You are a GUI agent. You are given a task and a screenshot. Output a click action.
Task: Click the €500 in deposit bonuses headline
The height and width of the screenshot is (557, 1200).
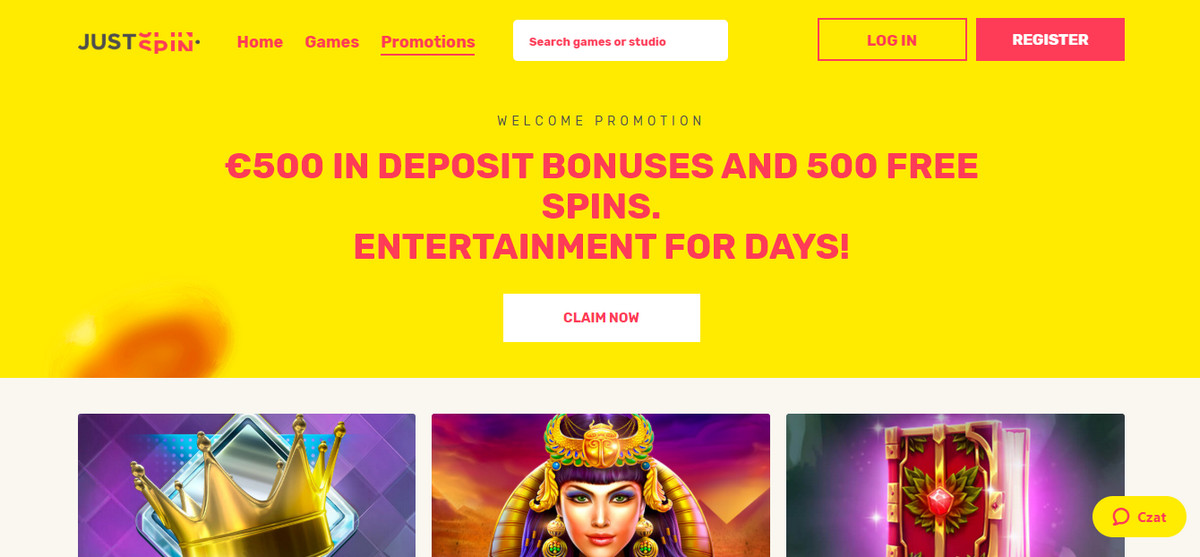601,185
